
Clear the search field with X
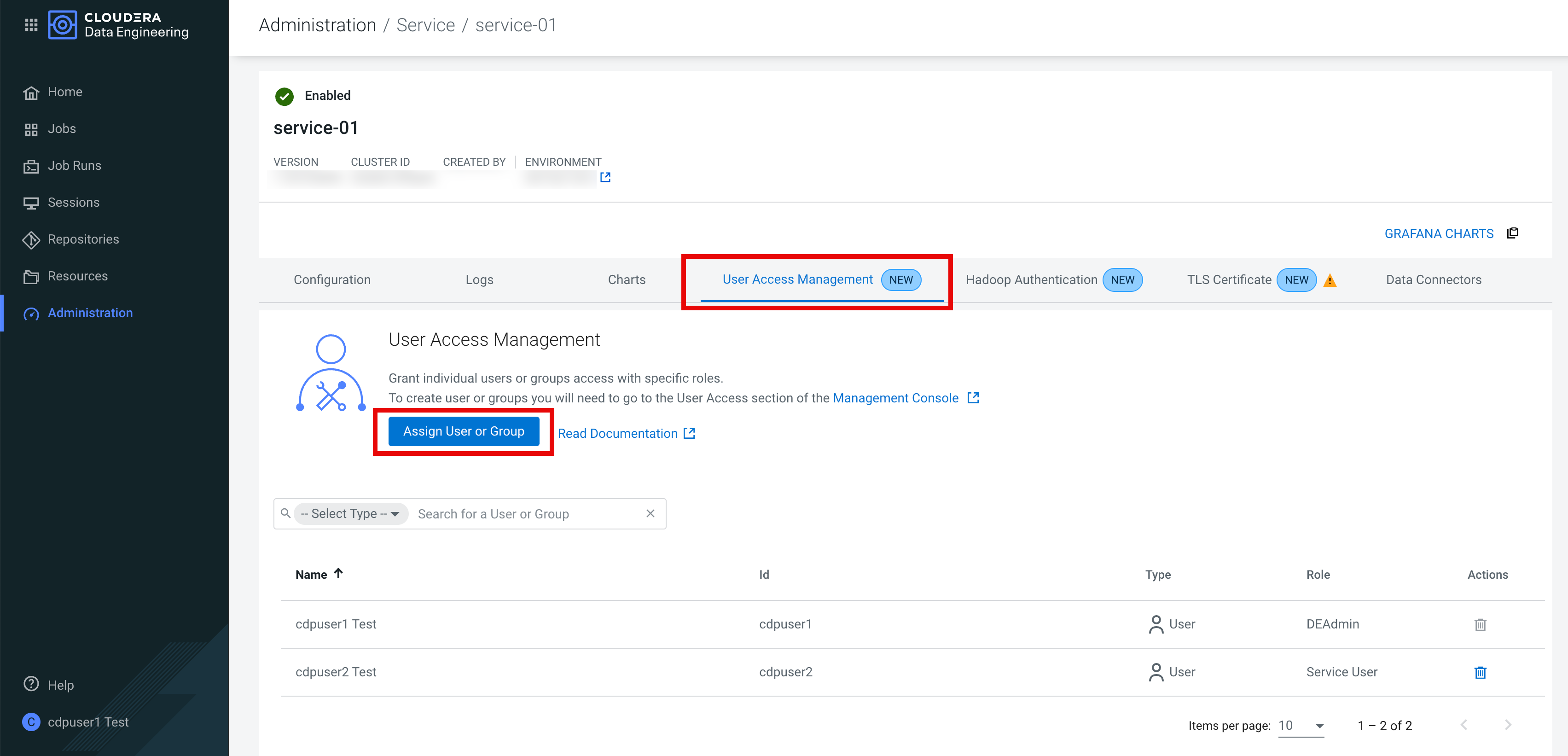650,513
